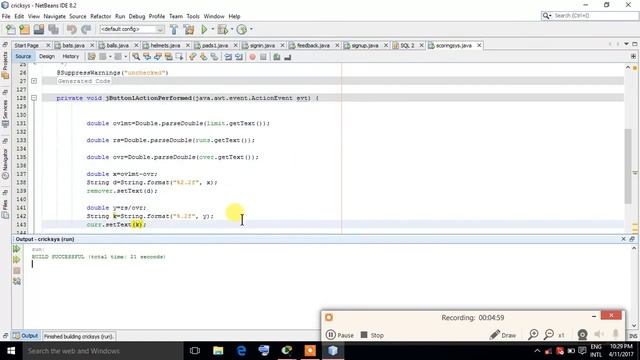Pause the screen recording
Image resolution: width=640 pixels, height=360 pixels.
tap(340, 335)
